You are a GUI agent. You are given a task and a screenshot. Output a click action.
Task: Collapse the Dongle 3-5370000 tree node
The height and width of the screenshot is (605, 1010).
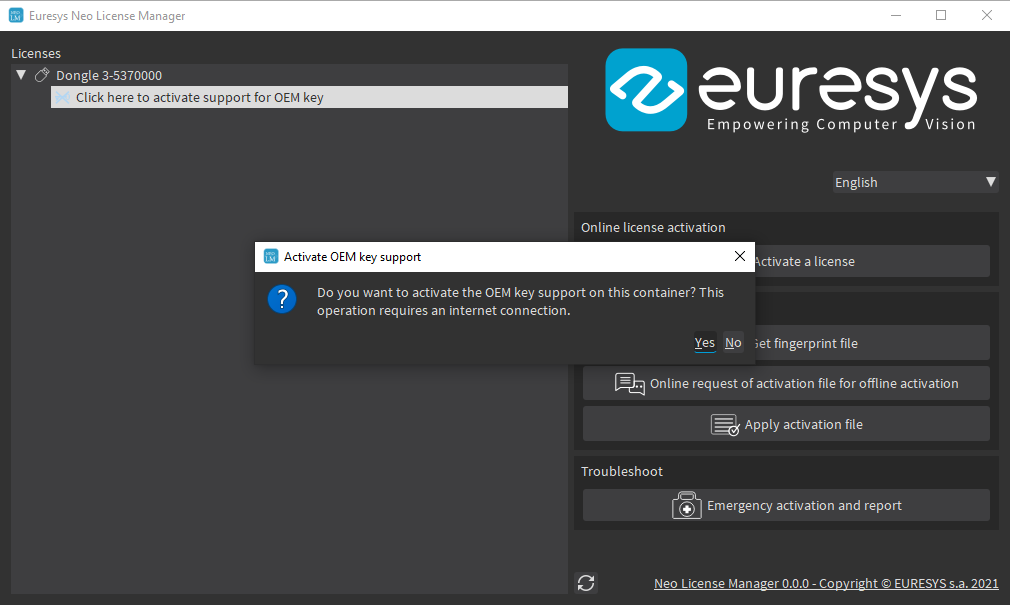pyautogui.click(x=21, y=75)
